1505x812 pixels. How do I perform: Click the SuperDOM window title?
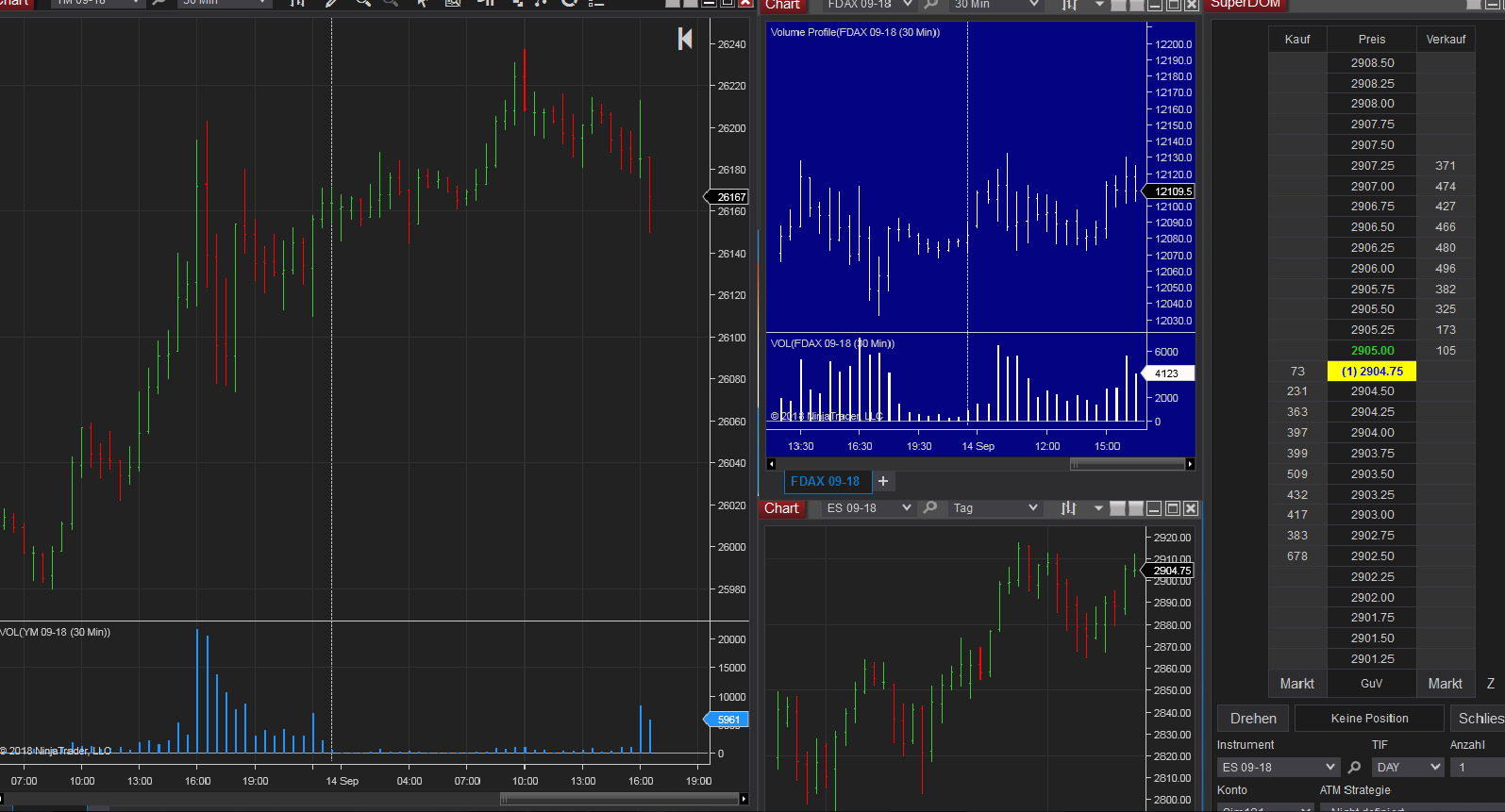1246,4
